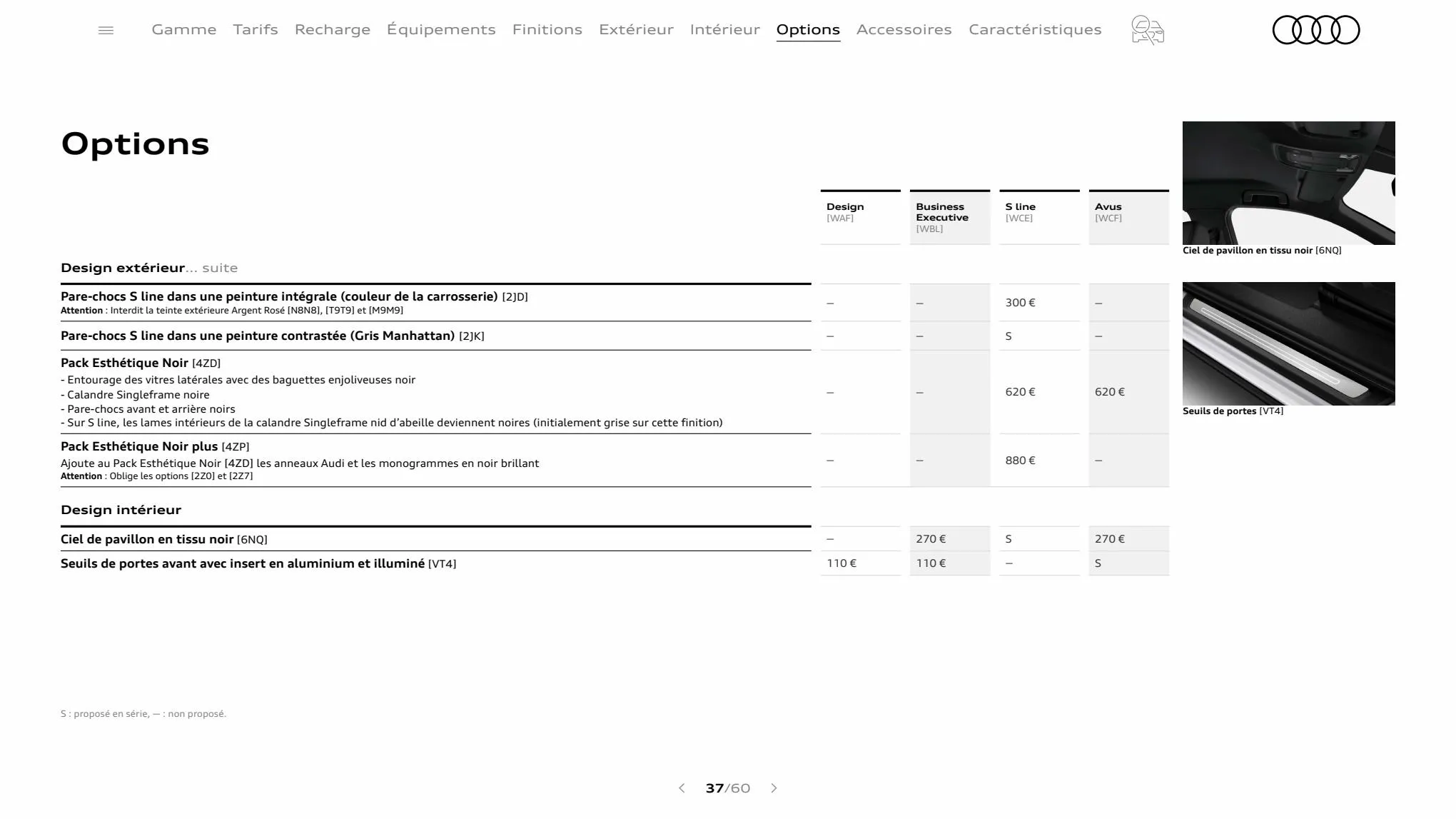Click the 'Pack Esthétique Noir plus [4ZP]' title
This screenshot has width=1456, height=819.
point(155,446)
